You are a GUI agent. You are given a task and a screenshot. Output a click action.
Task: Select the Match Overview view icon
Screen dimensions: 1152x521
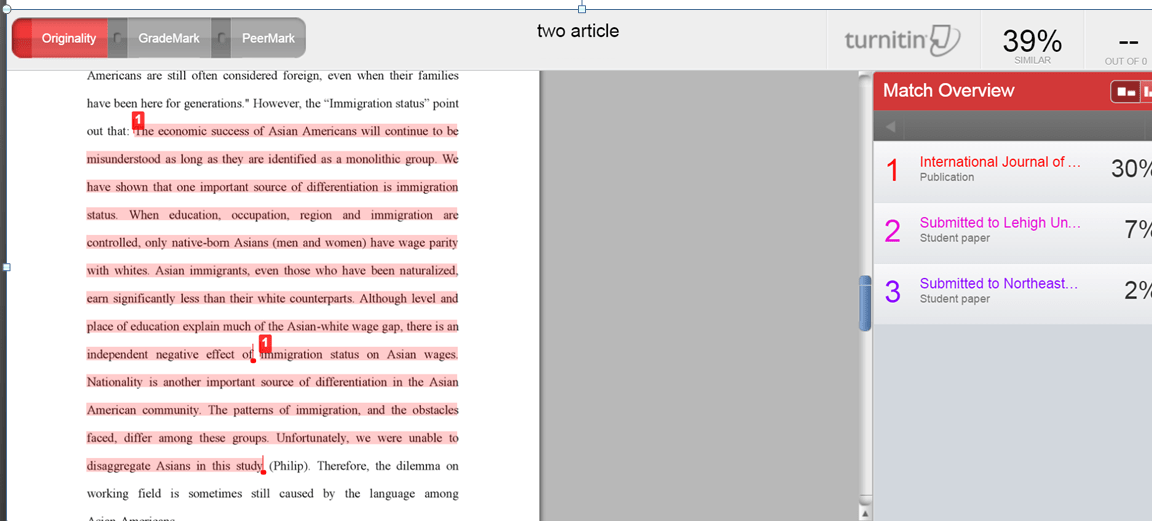(x=1126, y=92)
